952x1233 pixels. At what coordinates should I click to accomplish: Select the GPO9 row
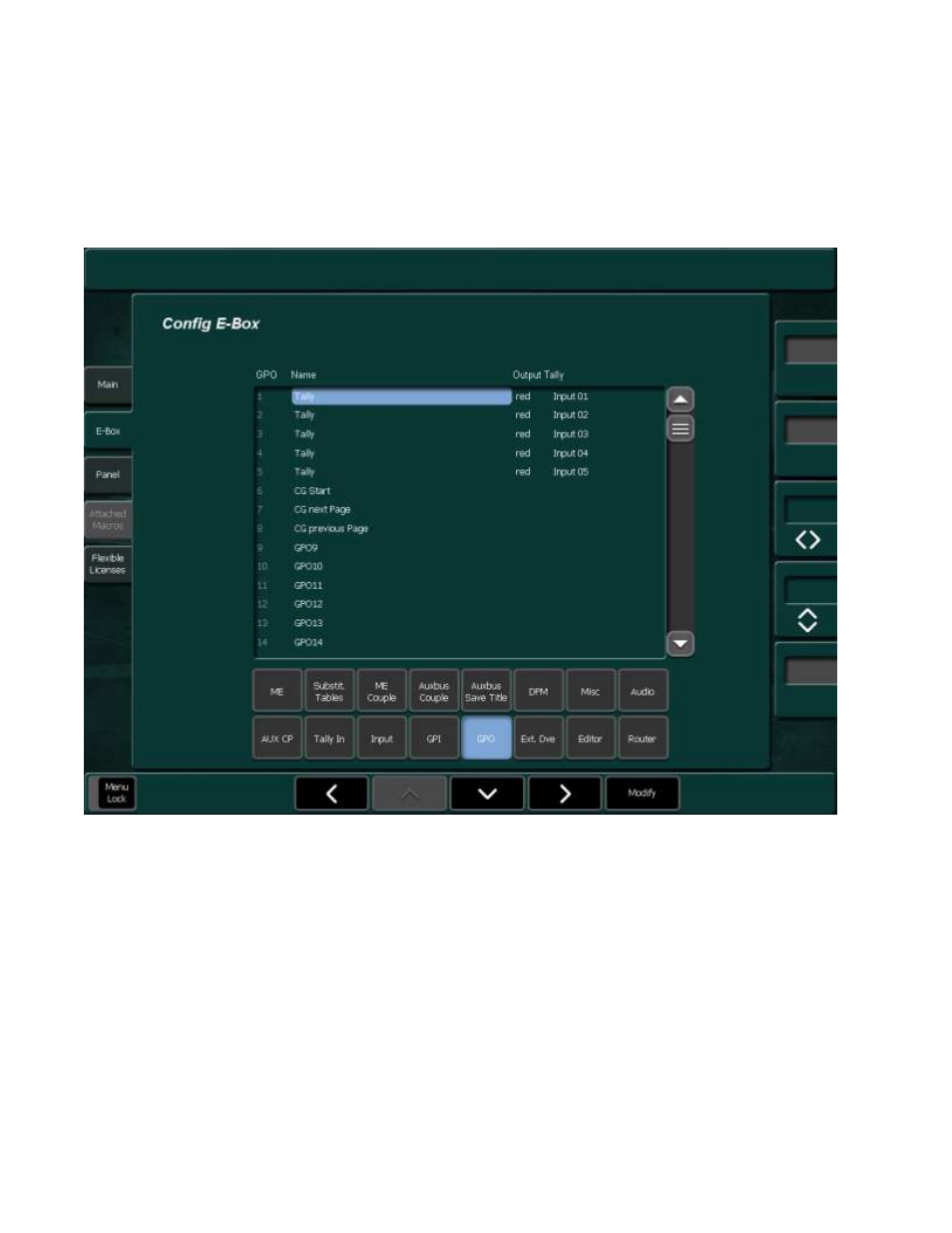(460, 548)
